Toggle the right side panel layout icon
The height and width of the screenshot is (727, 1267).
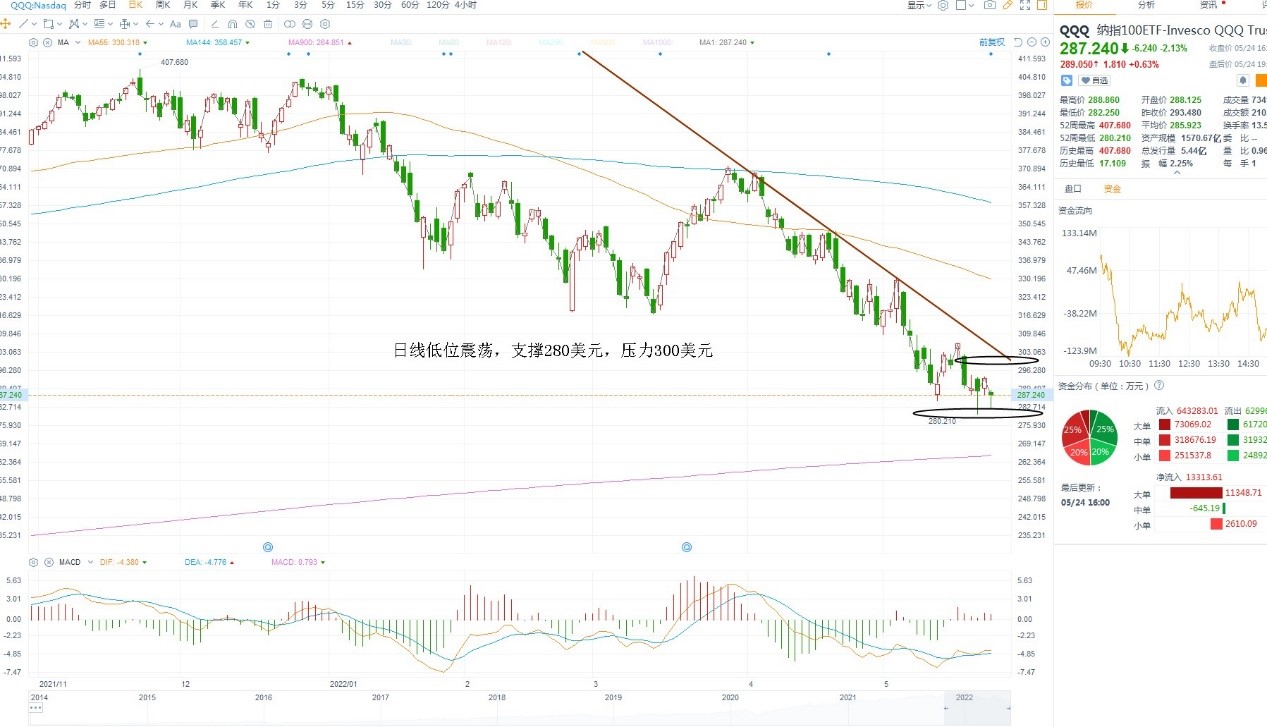coord(1042,5)
